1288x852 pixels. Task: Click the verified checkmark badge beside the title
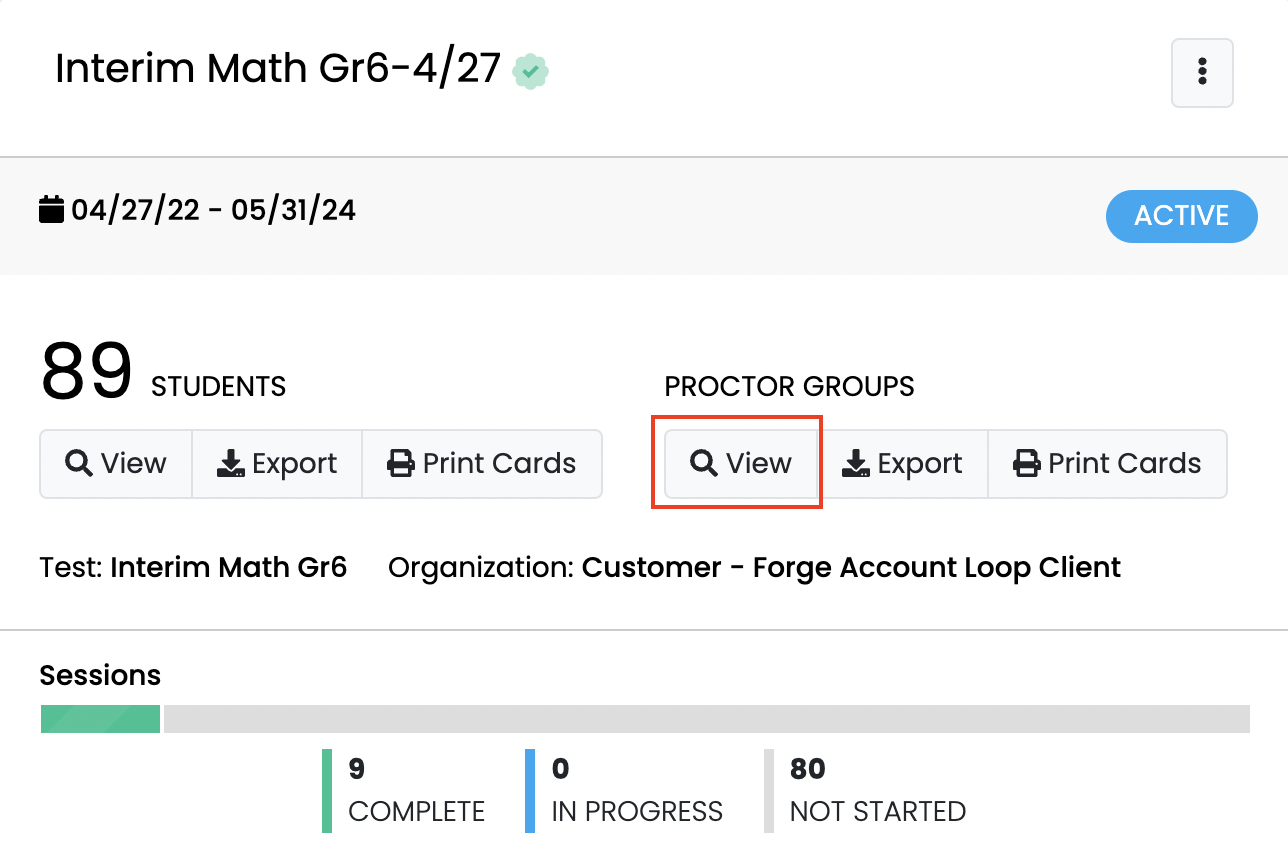tap(531, 71)
